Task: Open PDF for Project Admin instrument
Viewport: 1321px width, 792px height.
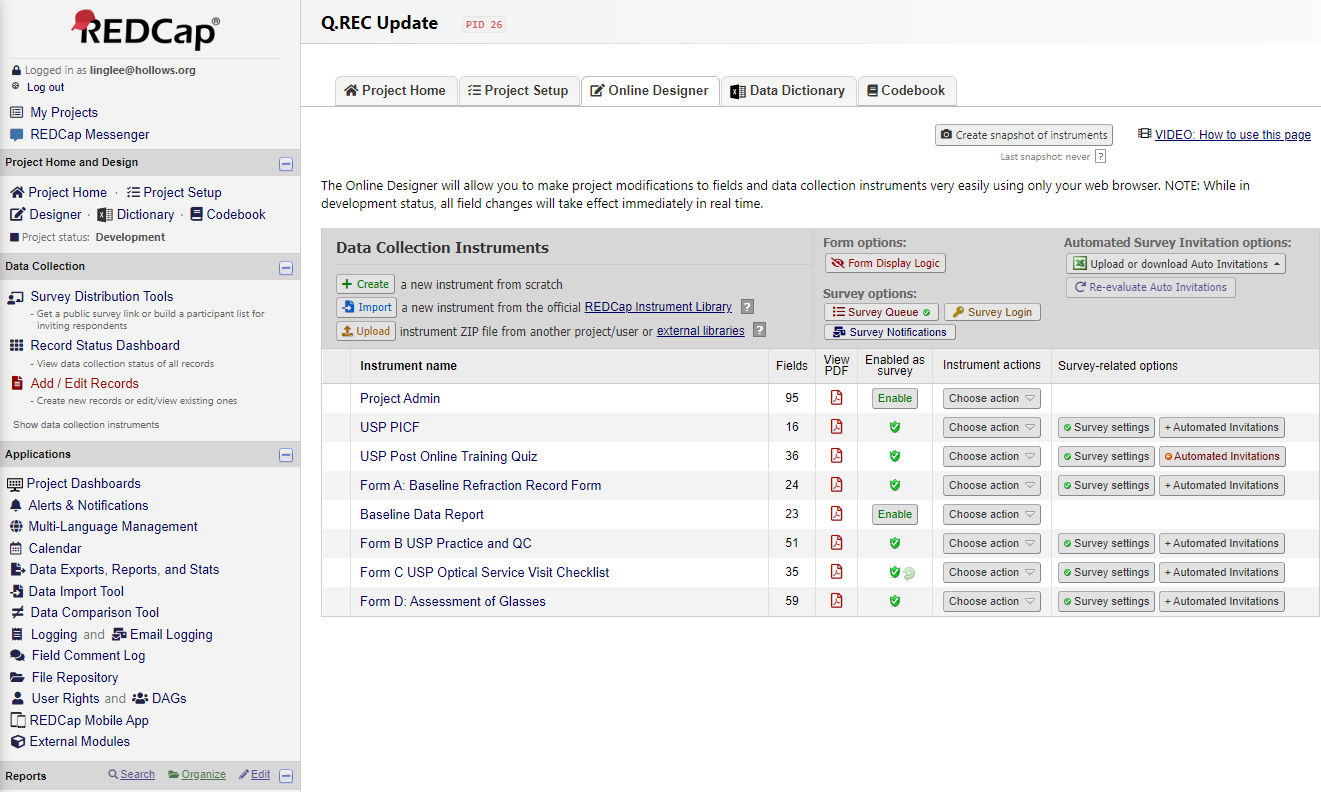Action: 836,398
